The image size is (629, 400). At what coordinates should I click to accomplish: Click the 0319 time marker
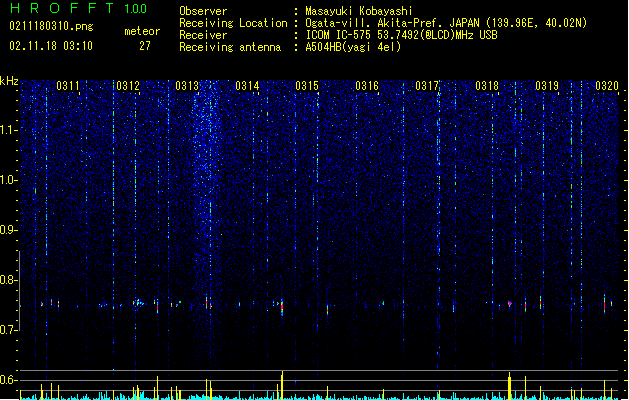point(547,86)
